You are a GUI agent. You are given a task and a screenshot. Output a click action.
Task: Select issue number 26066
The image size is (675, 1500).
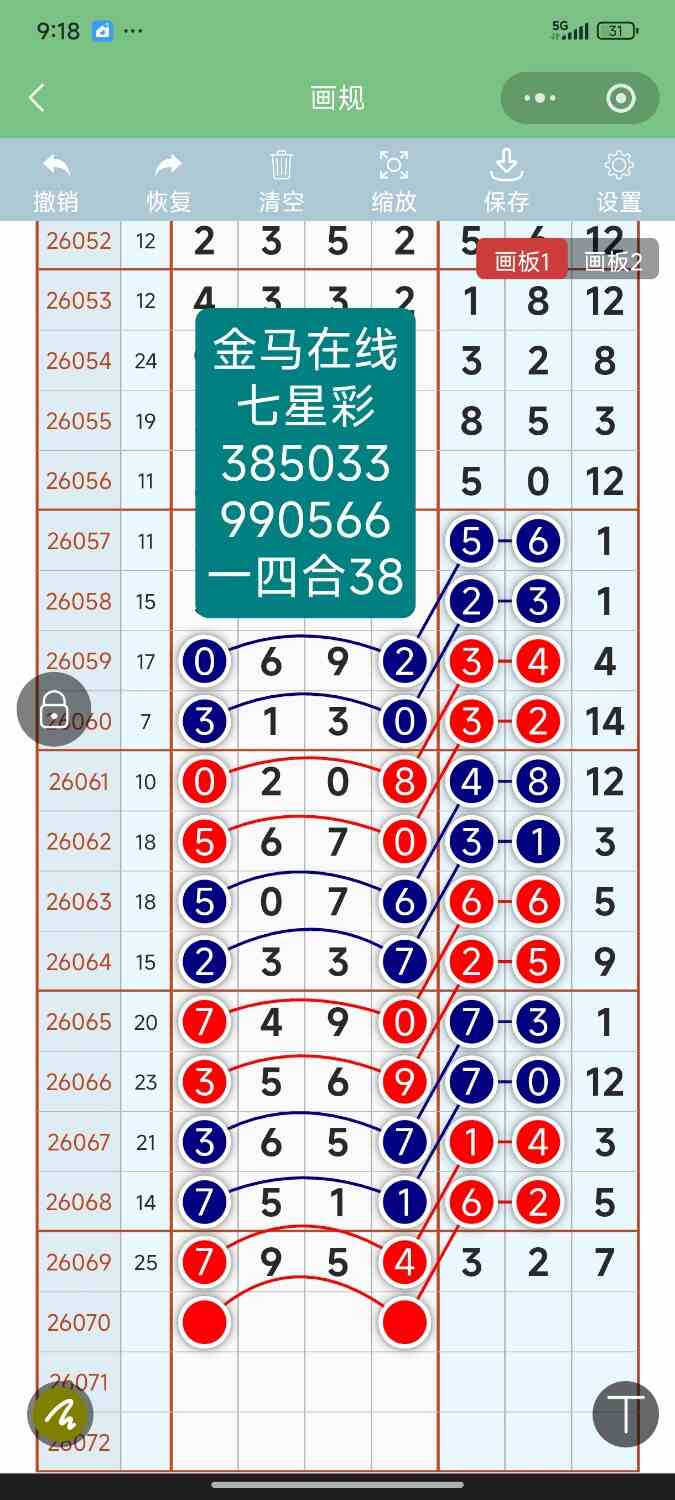[x=79, y=1082]
